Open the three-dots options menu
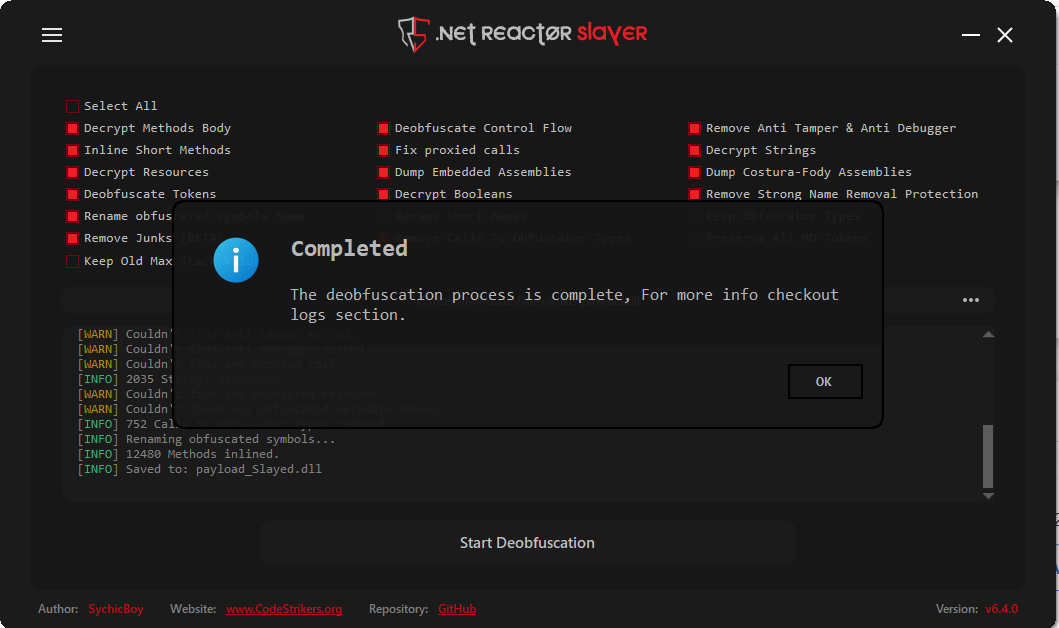The width and height of the screenshot is (1059, 628). tap(970, 300)
